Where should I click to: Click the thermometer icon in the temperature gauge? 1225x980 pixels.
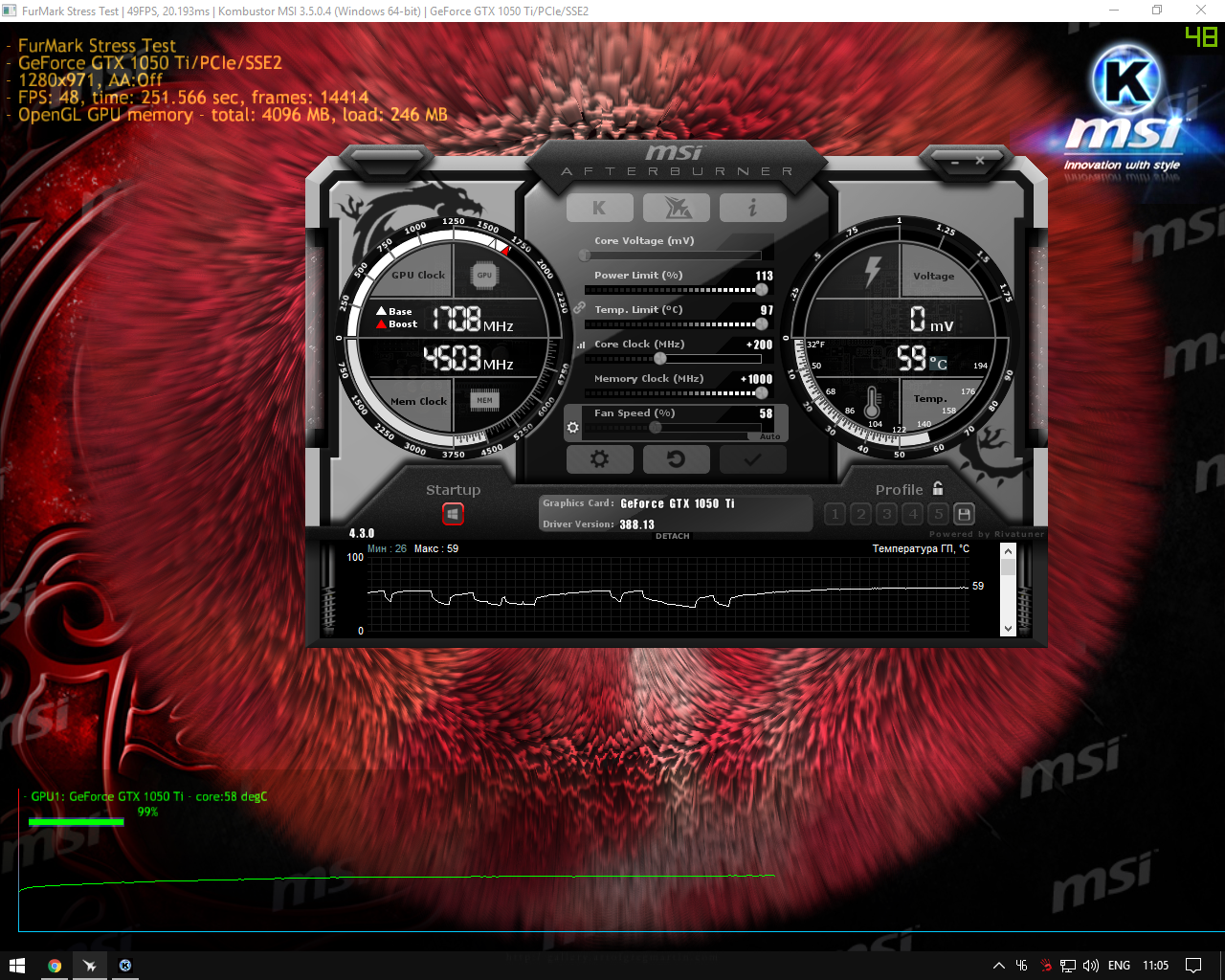pos(873,402)
